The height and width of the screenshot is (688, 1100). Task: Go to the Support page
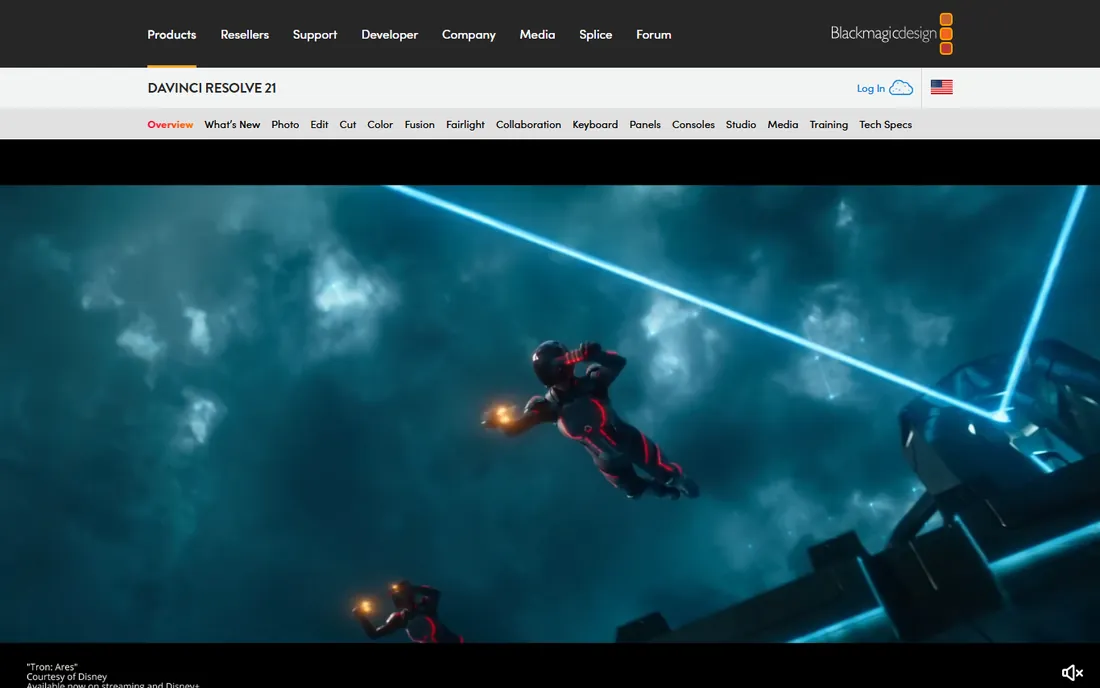(315, 34)
